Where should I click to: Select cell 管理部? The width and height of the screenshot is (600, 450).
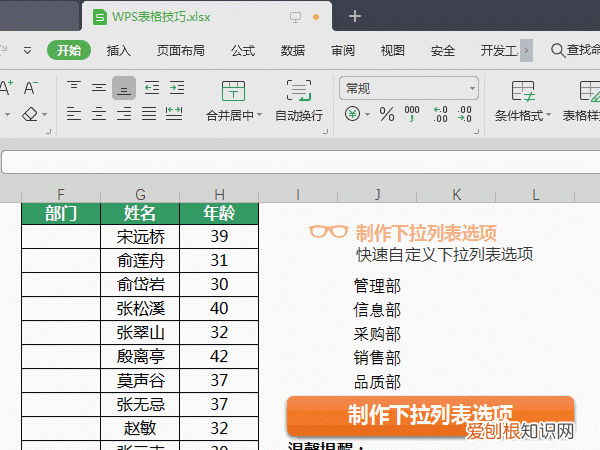pyautogui.click(x=377, y=286)
